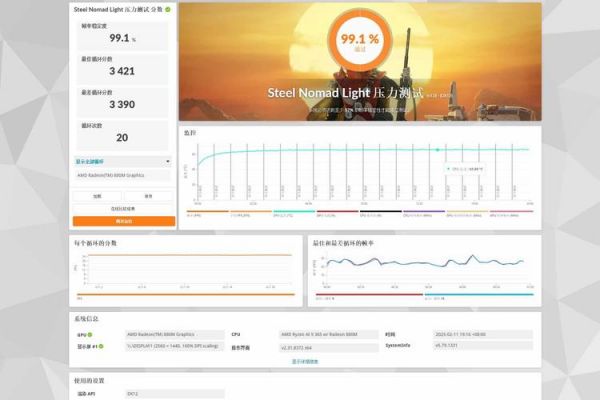
Task: Click the SystemInfo version v5.79.1331
Action: coord(483,346)
